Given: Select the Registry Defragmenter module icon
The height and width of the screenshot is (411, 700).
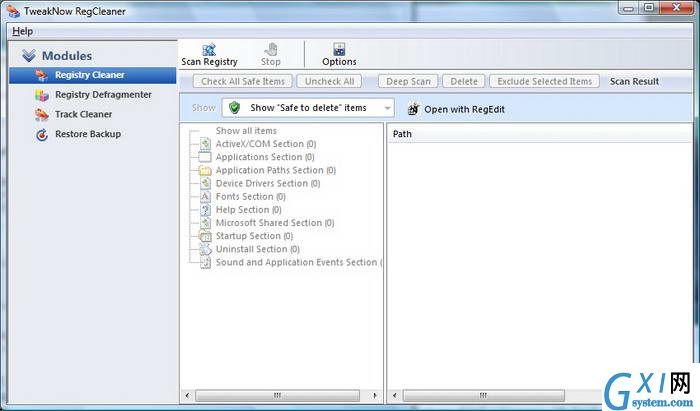Looking at the screenshot, I should tap(42, 95).
